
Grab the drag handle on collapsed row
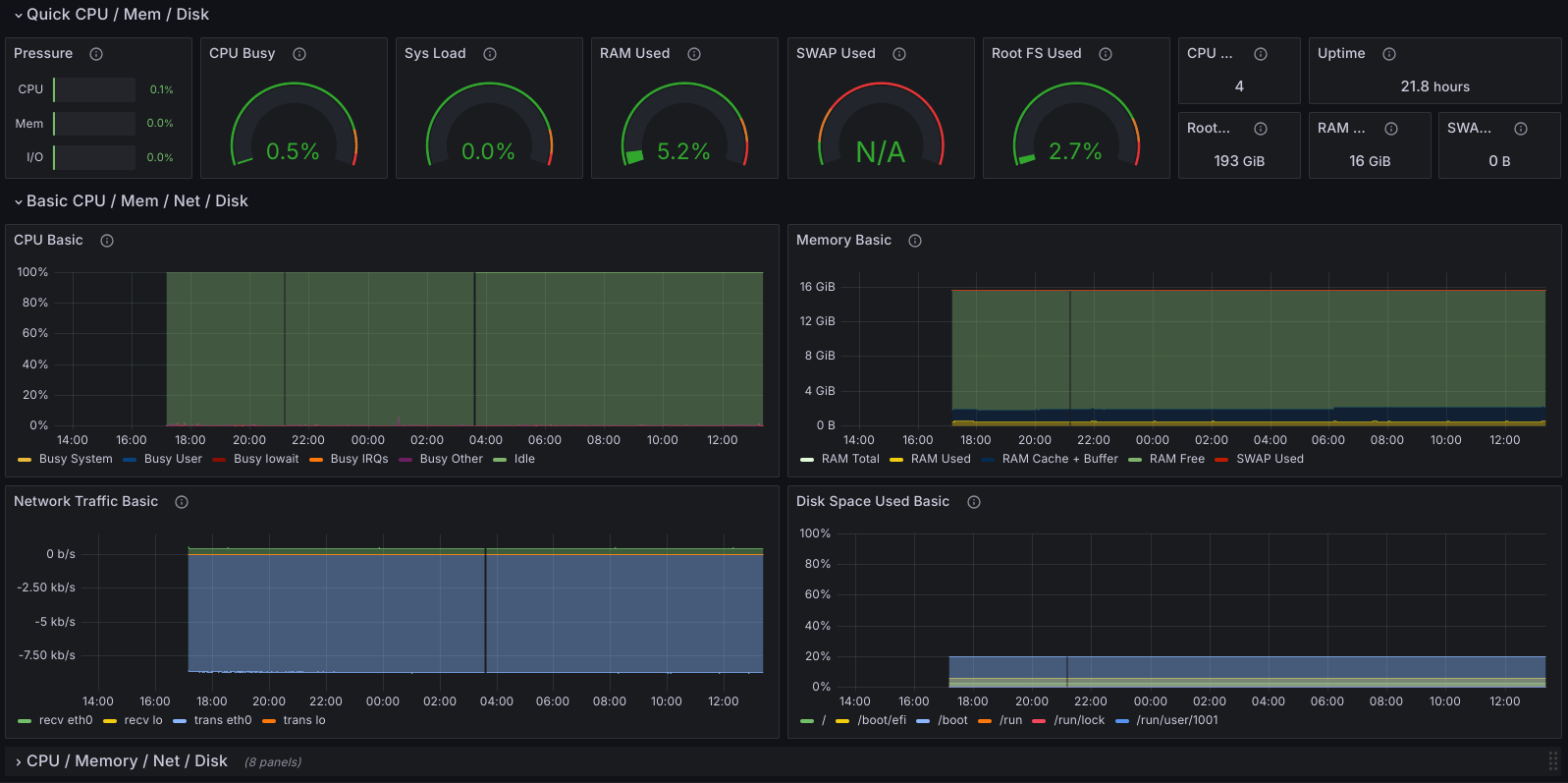(x=1552, y=761)
